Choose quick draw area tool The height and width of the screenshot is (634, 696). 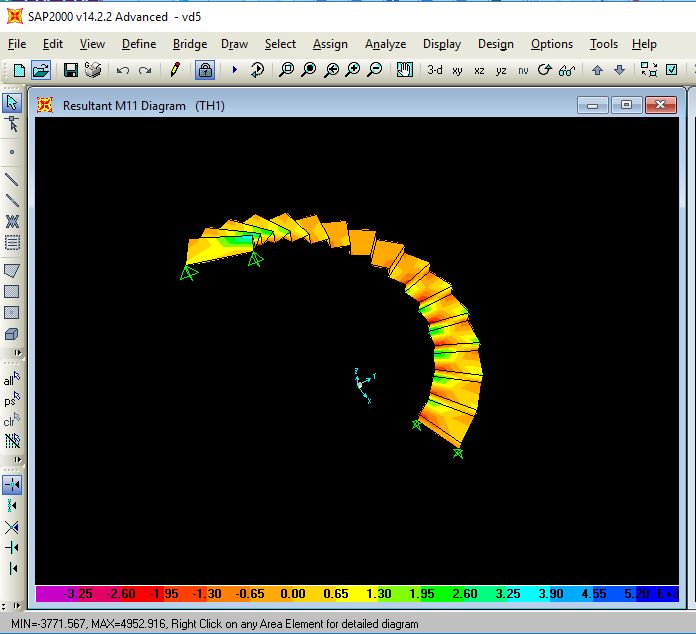12,313
